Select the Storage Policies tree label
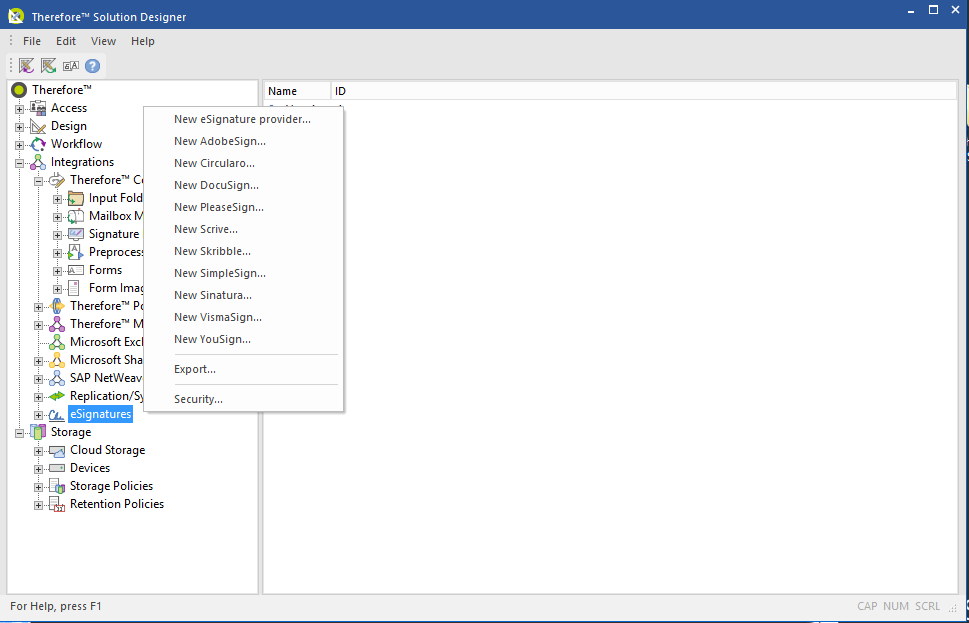The height and width of the screenshot is (623, 969). tap(111, 486)
